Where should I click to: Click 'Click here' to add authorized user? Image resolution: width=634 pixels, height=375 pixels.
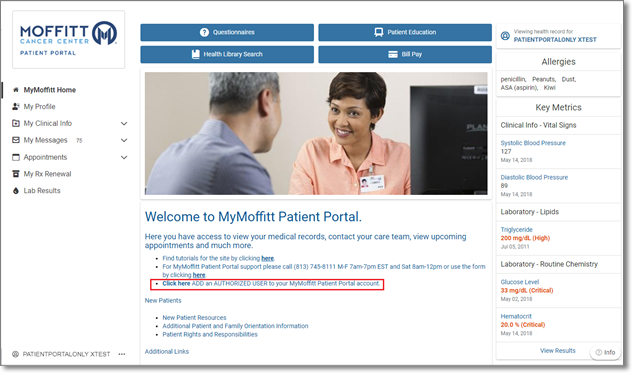coord(176,284)
